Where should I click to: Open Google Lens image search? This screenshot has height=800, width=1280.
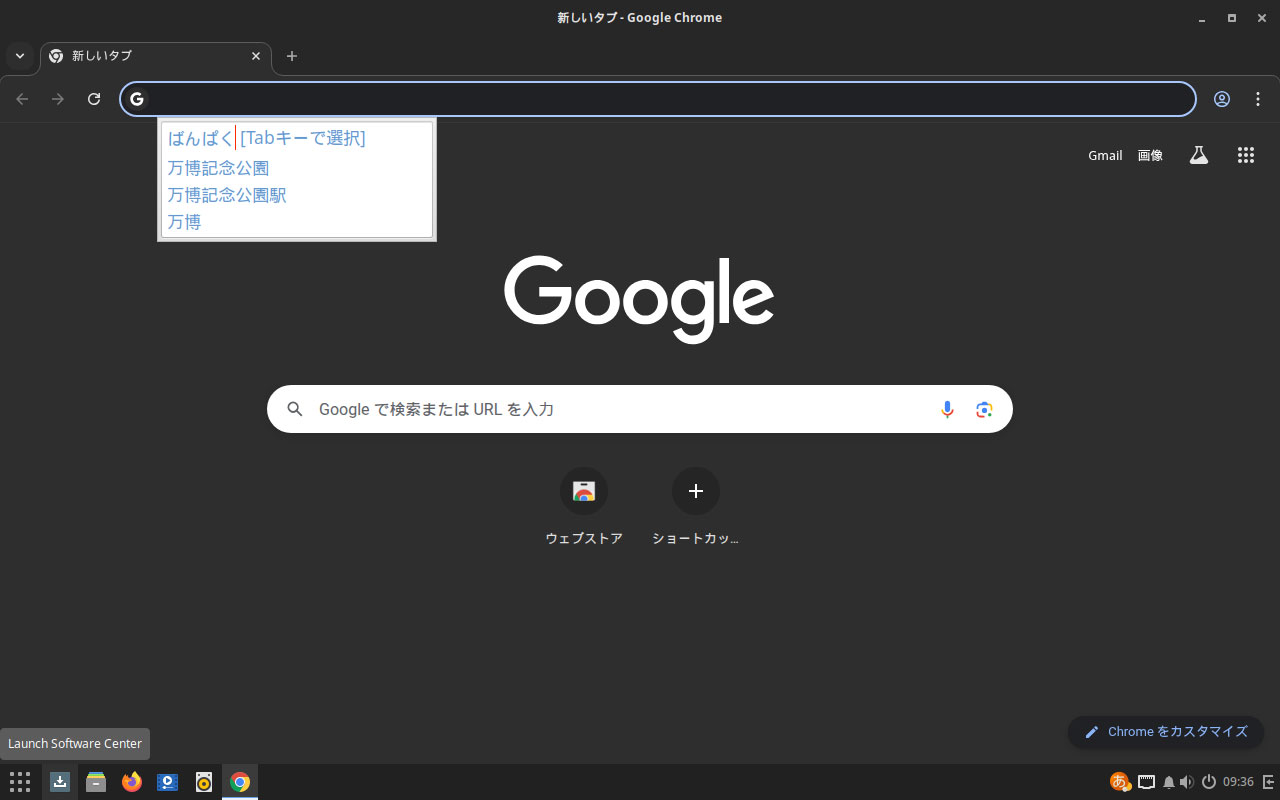coord(984,409)
